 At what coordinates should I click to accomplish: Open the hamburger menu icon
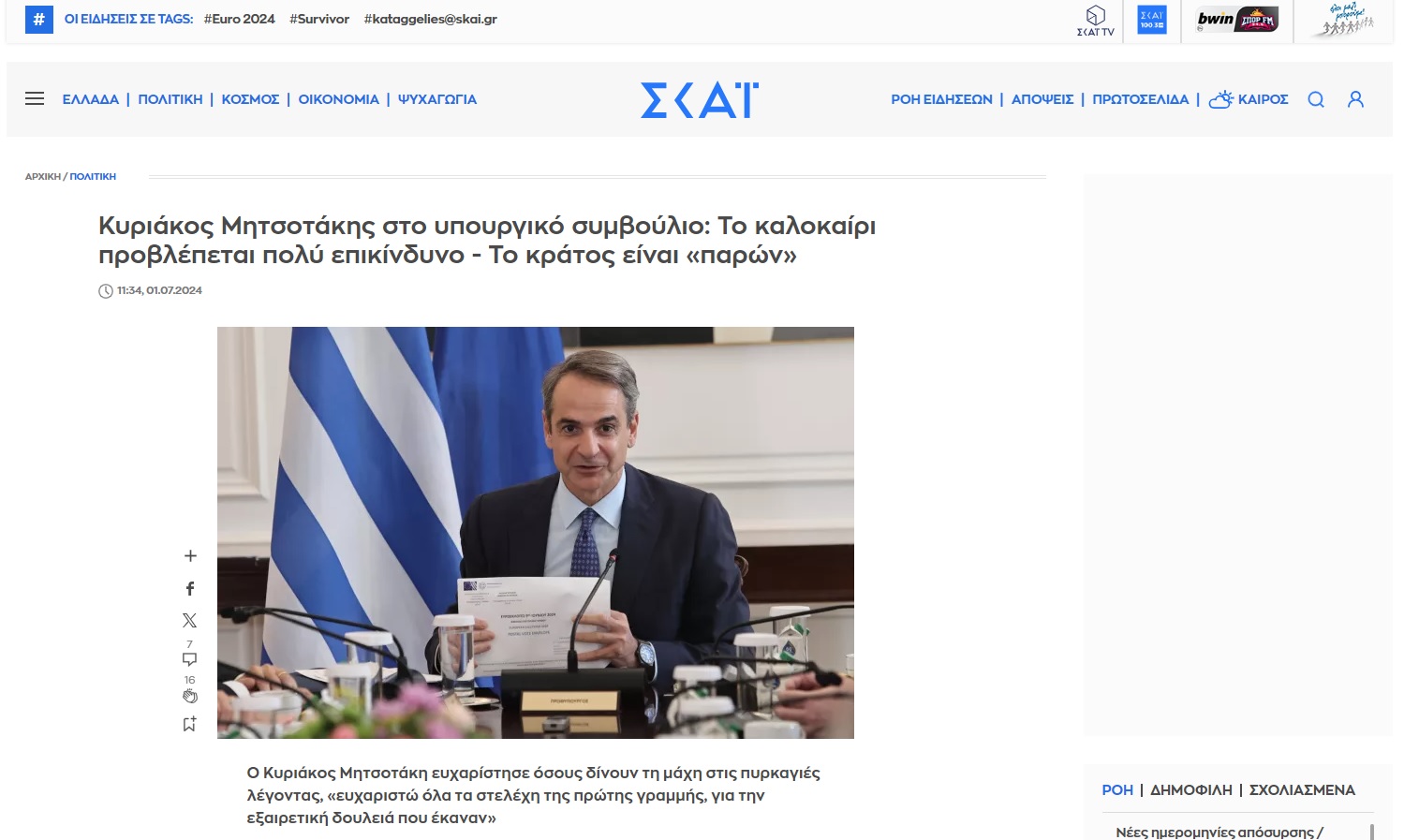click(35, 98)
